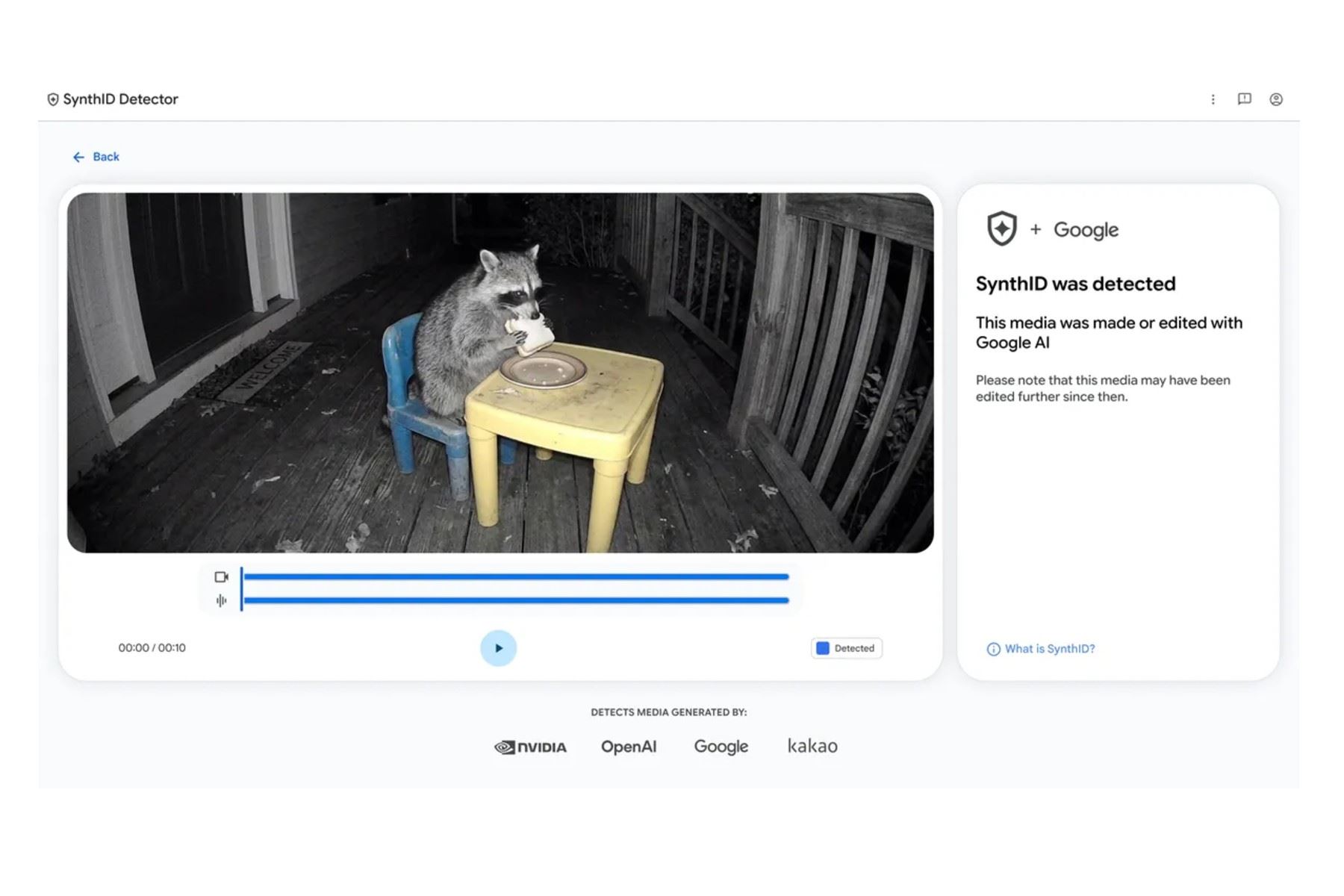
Task: Click the info icon beside What is SynthID
Action: 993,649
